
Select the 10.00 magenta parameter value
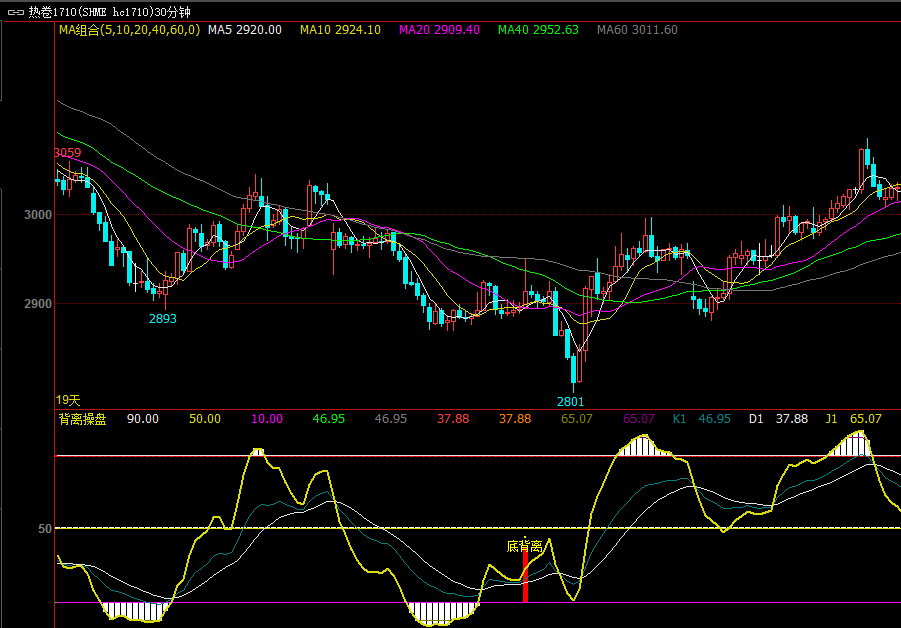267,419
